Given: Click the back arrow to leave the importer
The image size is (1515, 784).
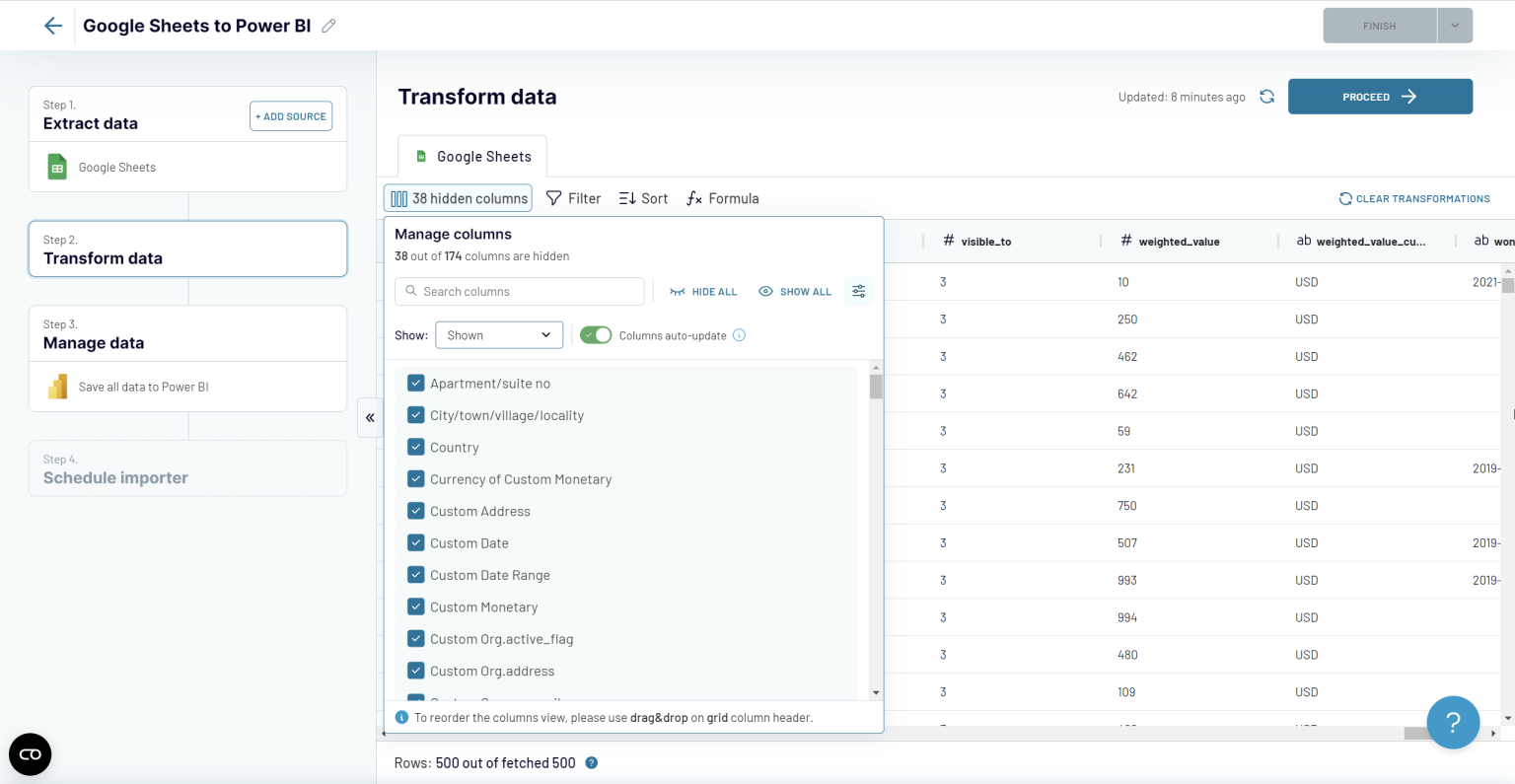Looking at the screenshot, I should tap(52, 25).
